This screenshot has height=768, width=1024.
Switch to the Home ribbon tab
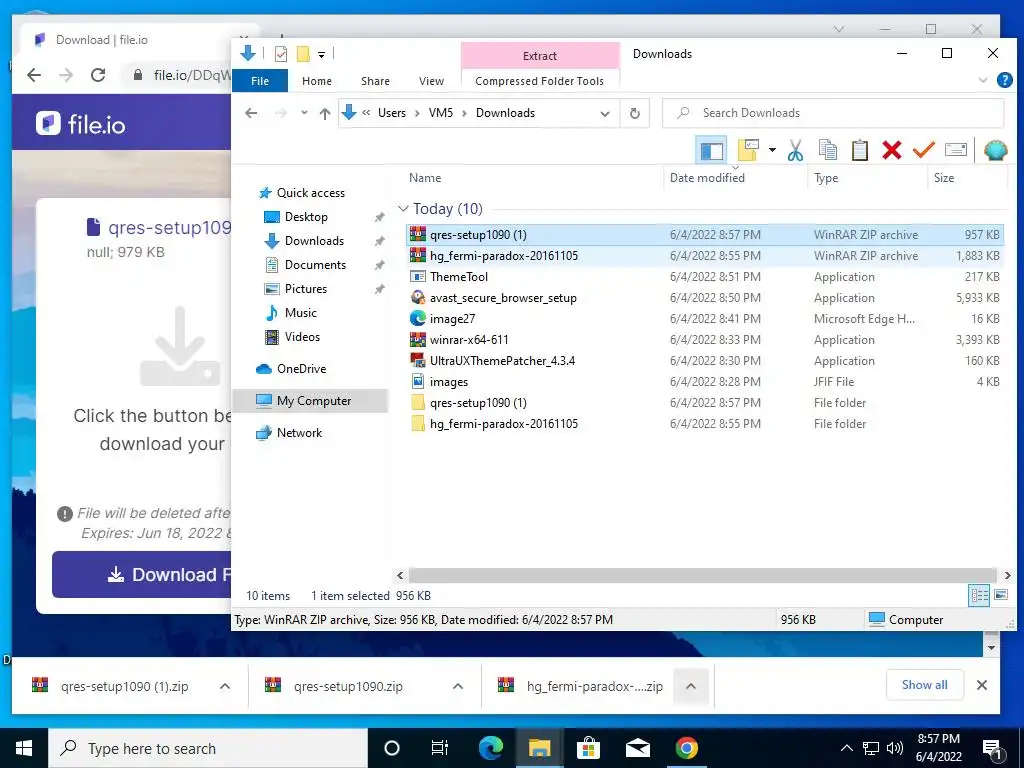317,81
